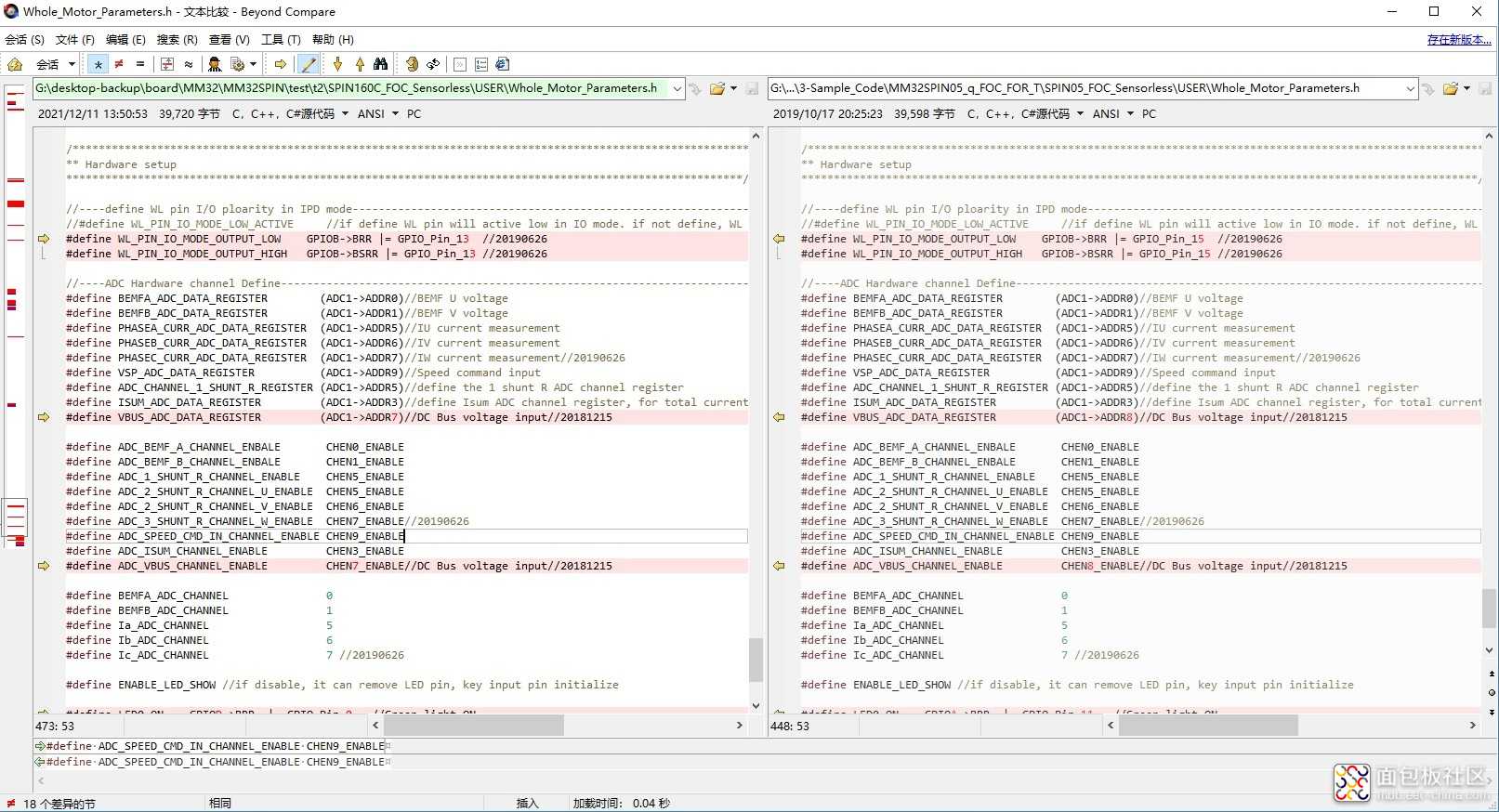Click the list view toolbar icon
1499x812 pixels.
pyautogui.click(x=481, y=64)
